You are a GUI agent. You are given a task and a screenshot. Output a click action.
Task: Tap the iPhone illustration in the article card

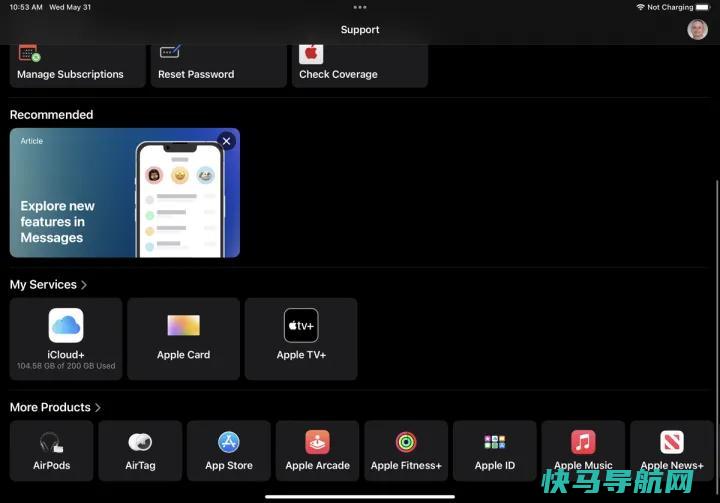pyautogui.click(x=180, y=199)
